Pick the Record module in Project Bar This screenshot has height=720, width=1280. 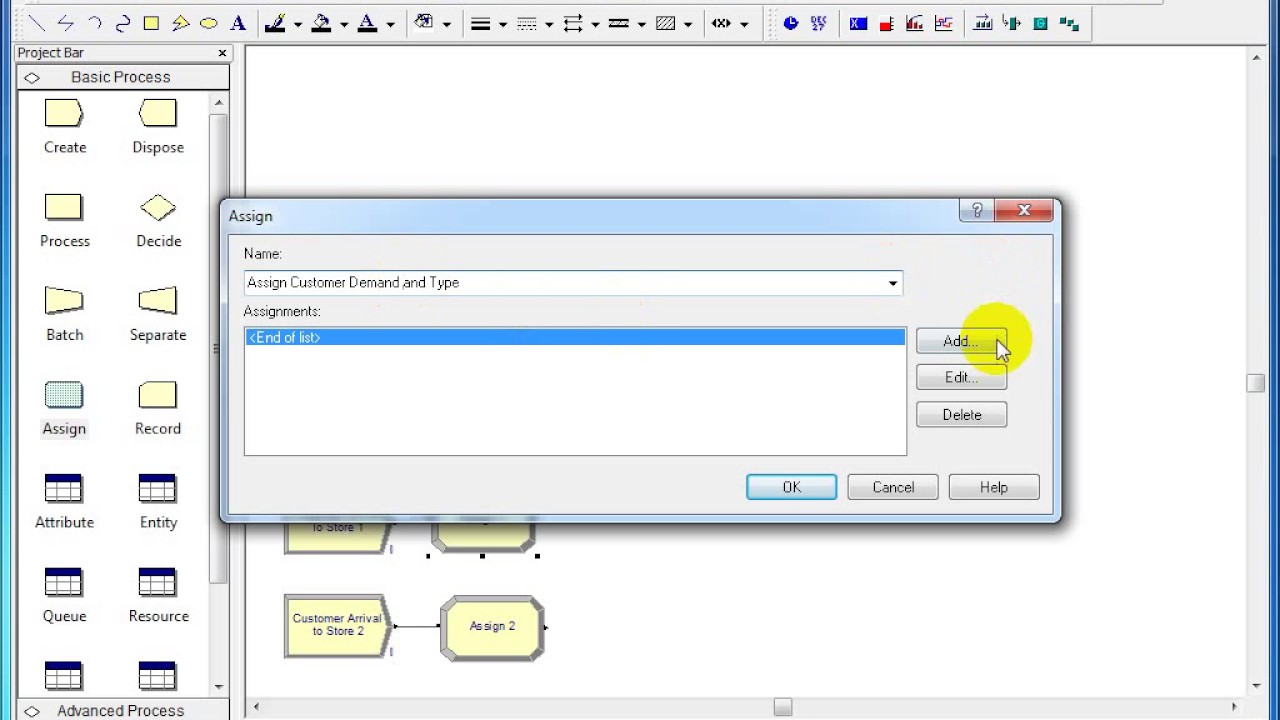pos(158,409)
